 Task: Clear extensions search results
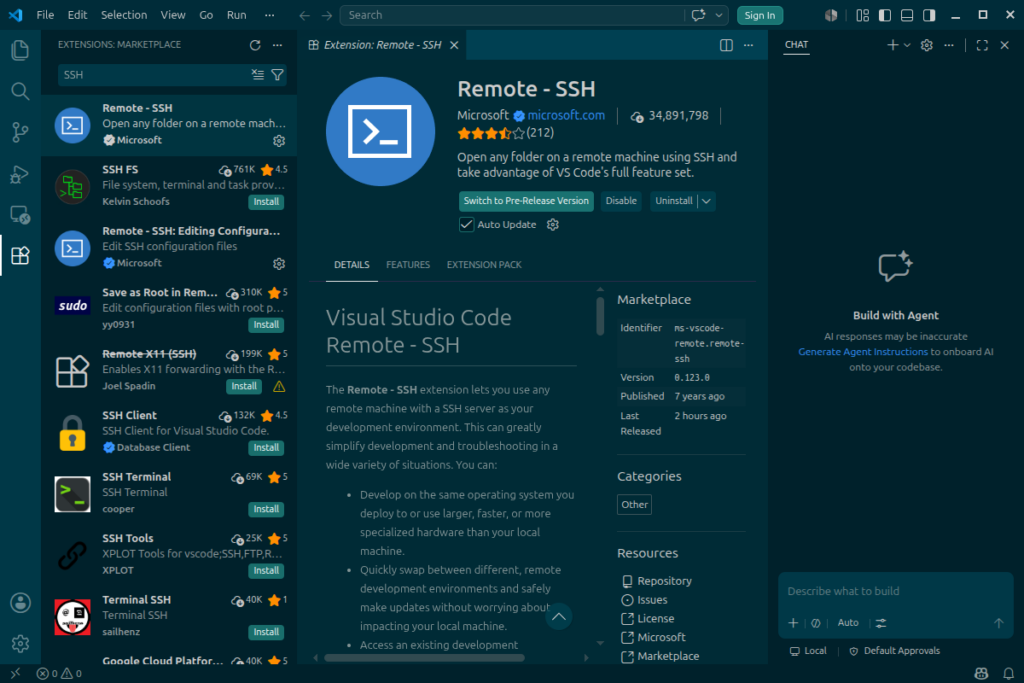258,74
